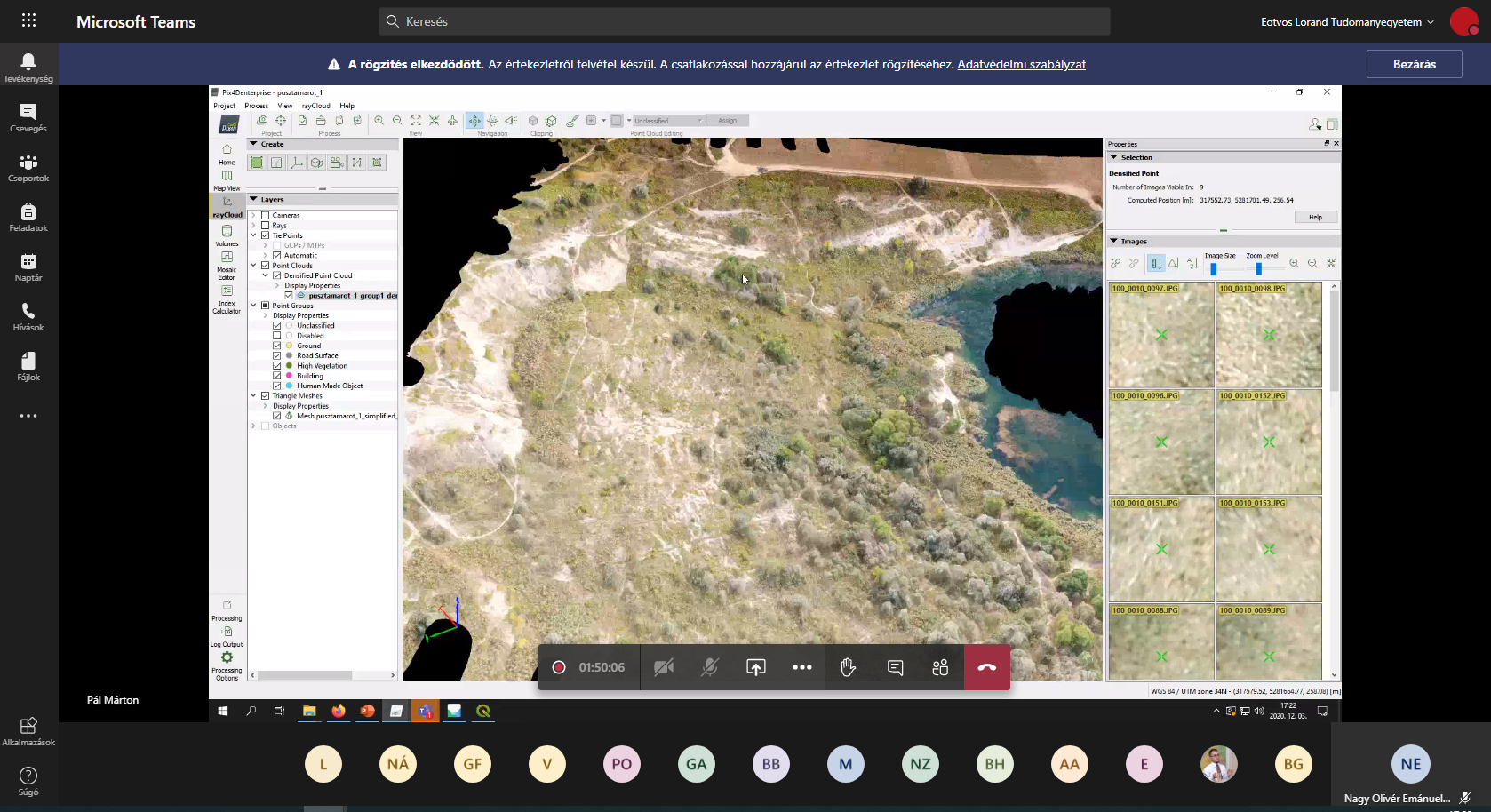Enable Disabled point group checkbox
This screenshot has width=1491, height=812.
[276, 336]
